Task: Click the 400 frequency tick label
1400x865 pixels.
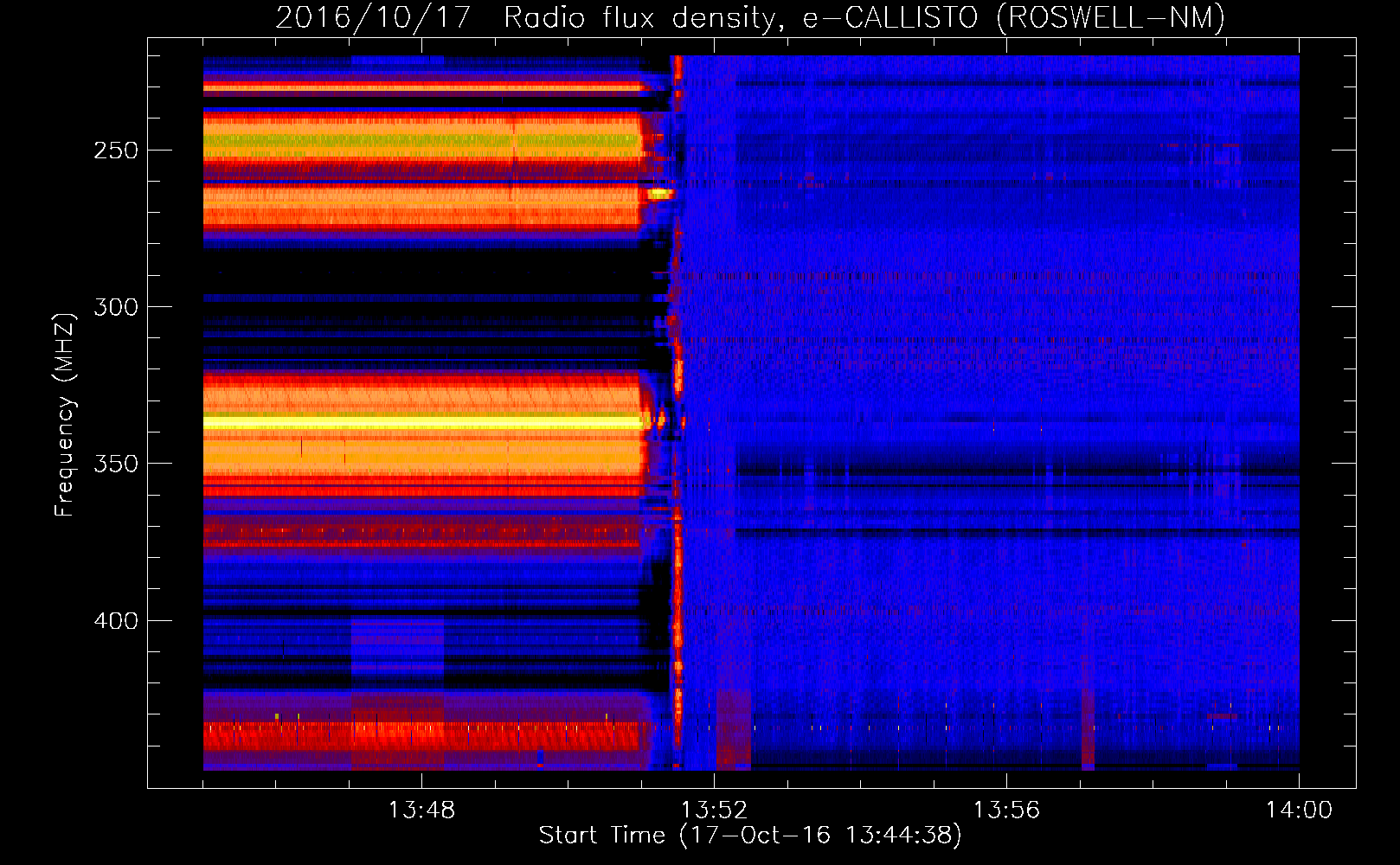Action: pos(116,621)
